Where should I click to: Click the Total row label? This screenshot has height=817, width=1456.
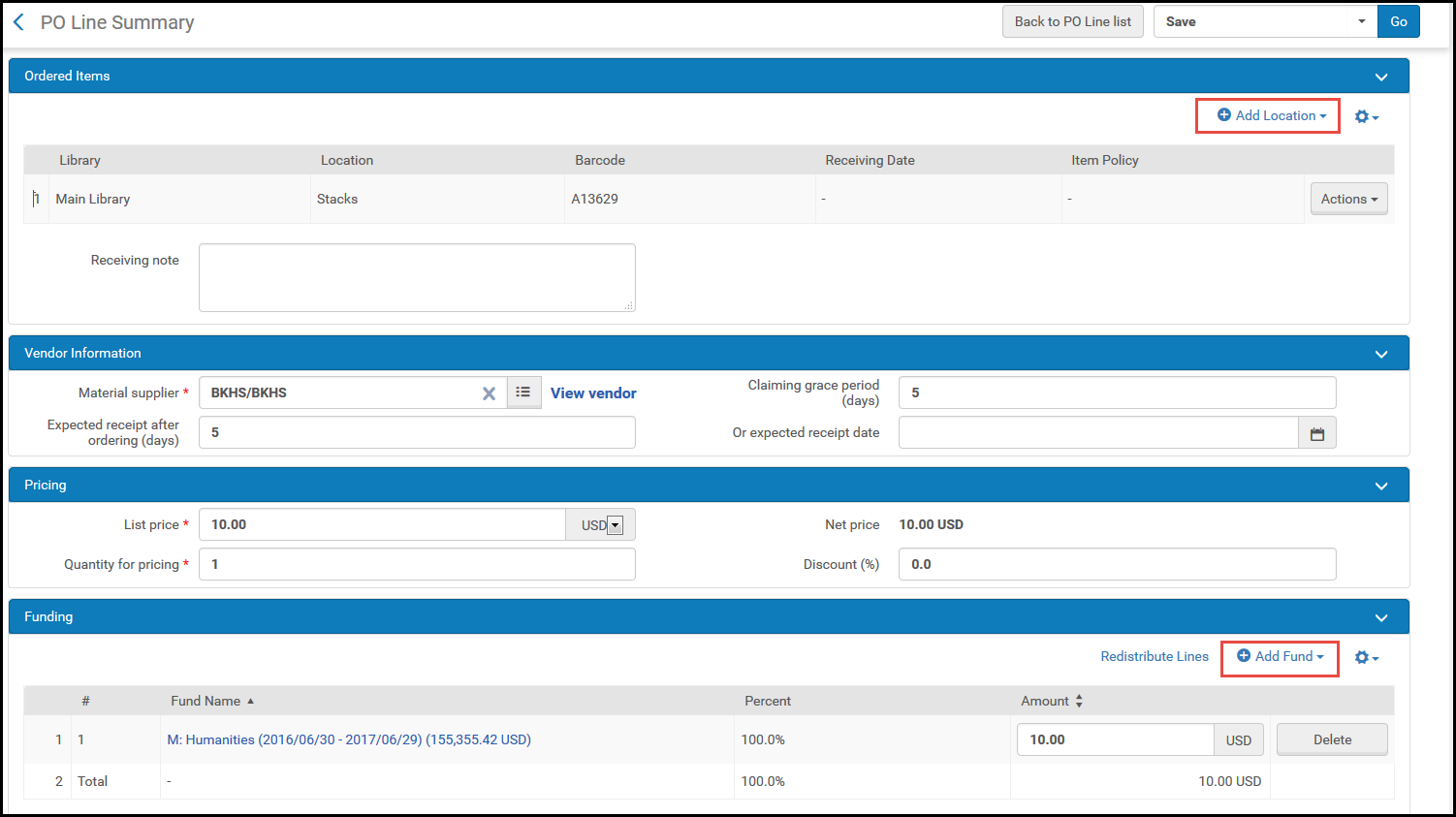(92, 781)
